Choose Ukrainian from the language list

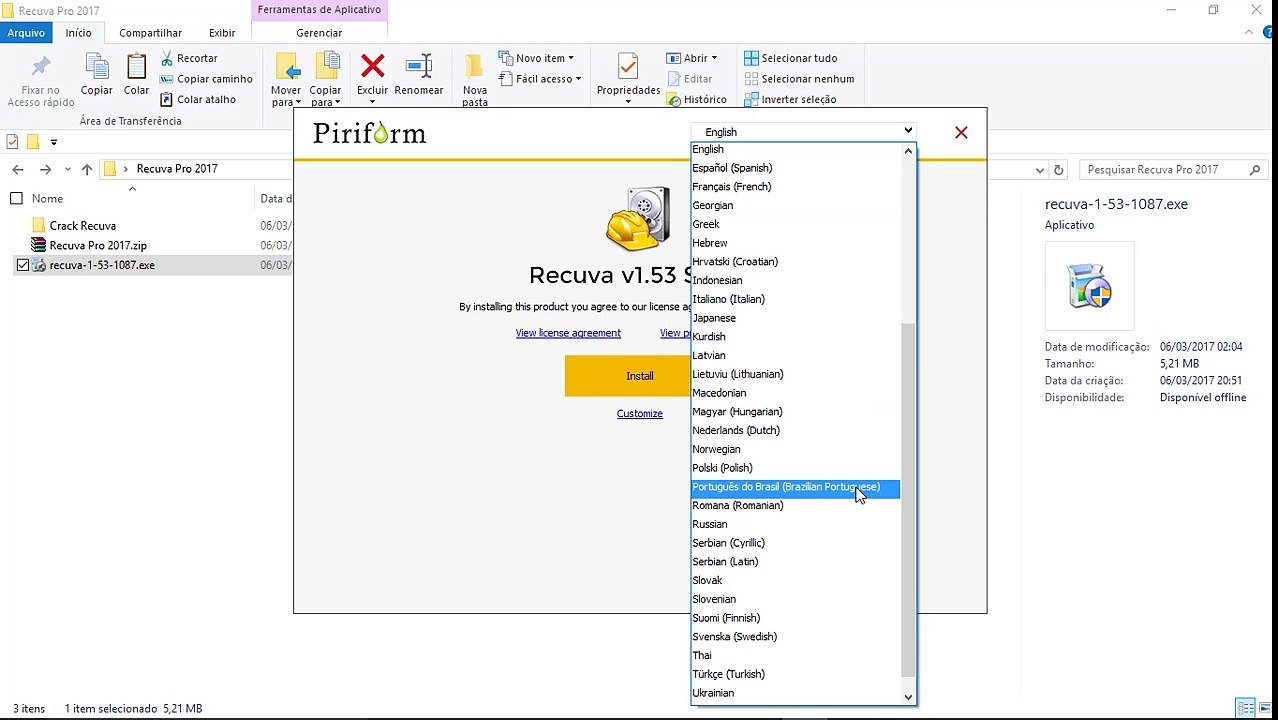click(x=713, y=693)
